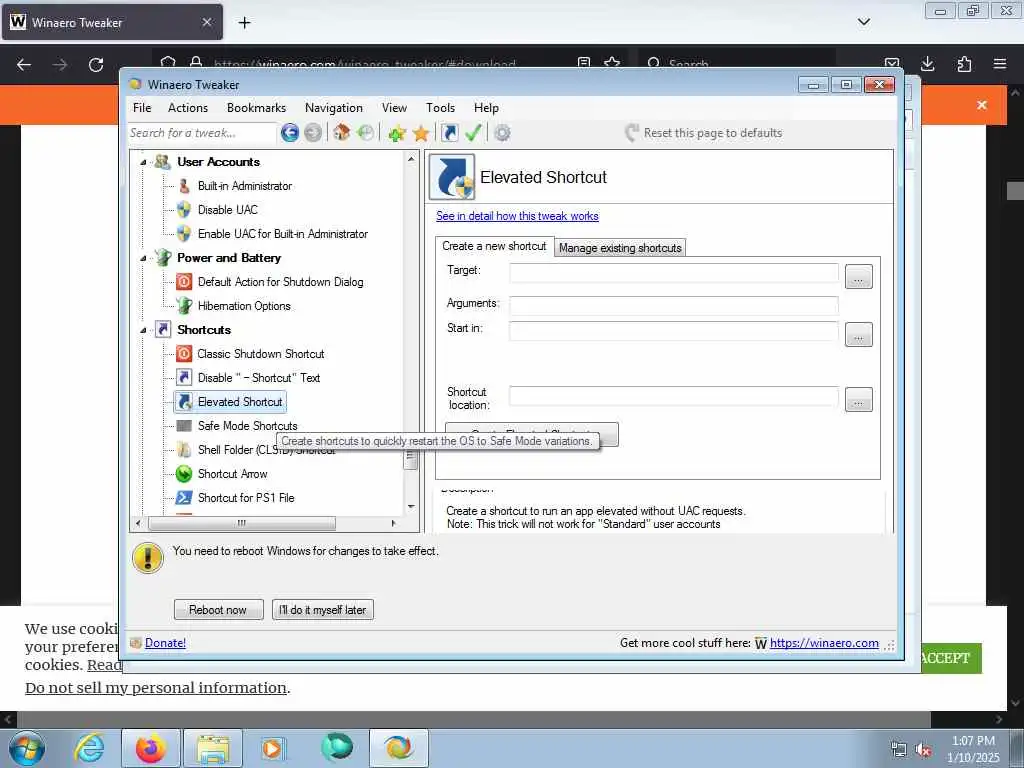Browse for the Target file
This screenshot has height=768, width=1024.
coord(858,277)
